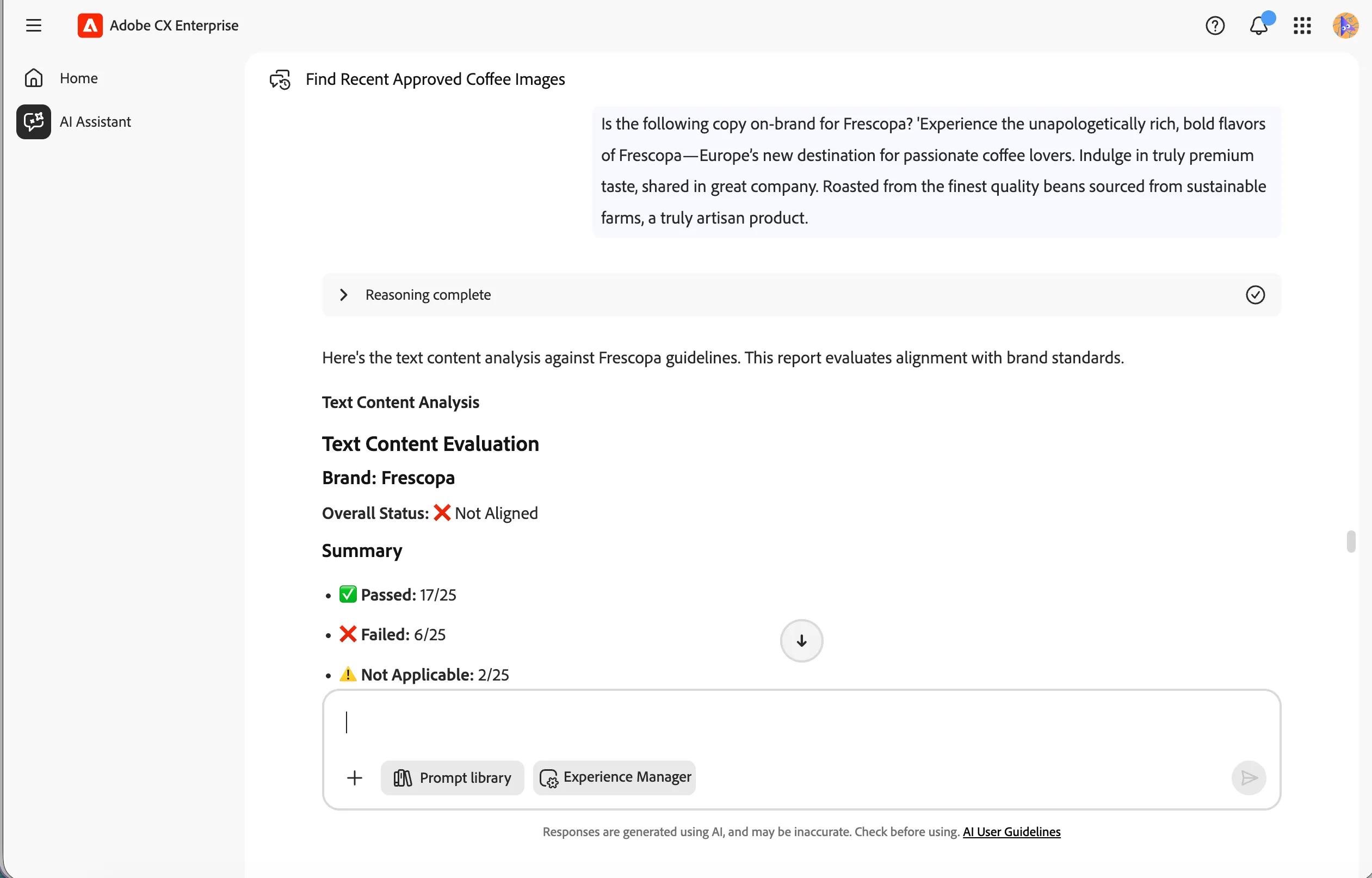
Task: Select the Experience Manager chip
Action: click(615, 778)
